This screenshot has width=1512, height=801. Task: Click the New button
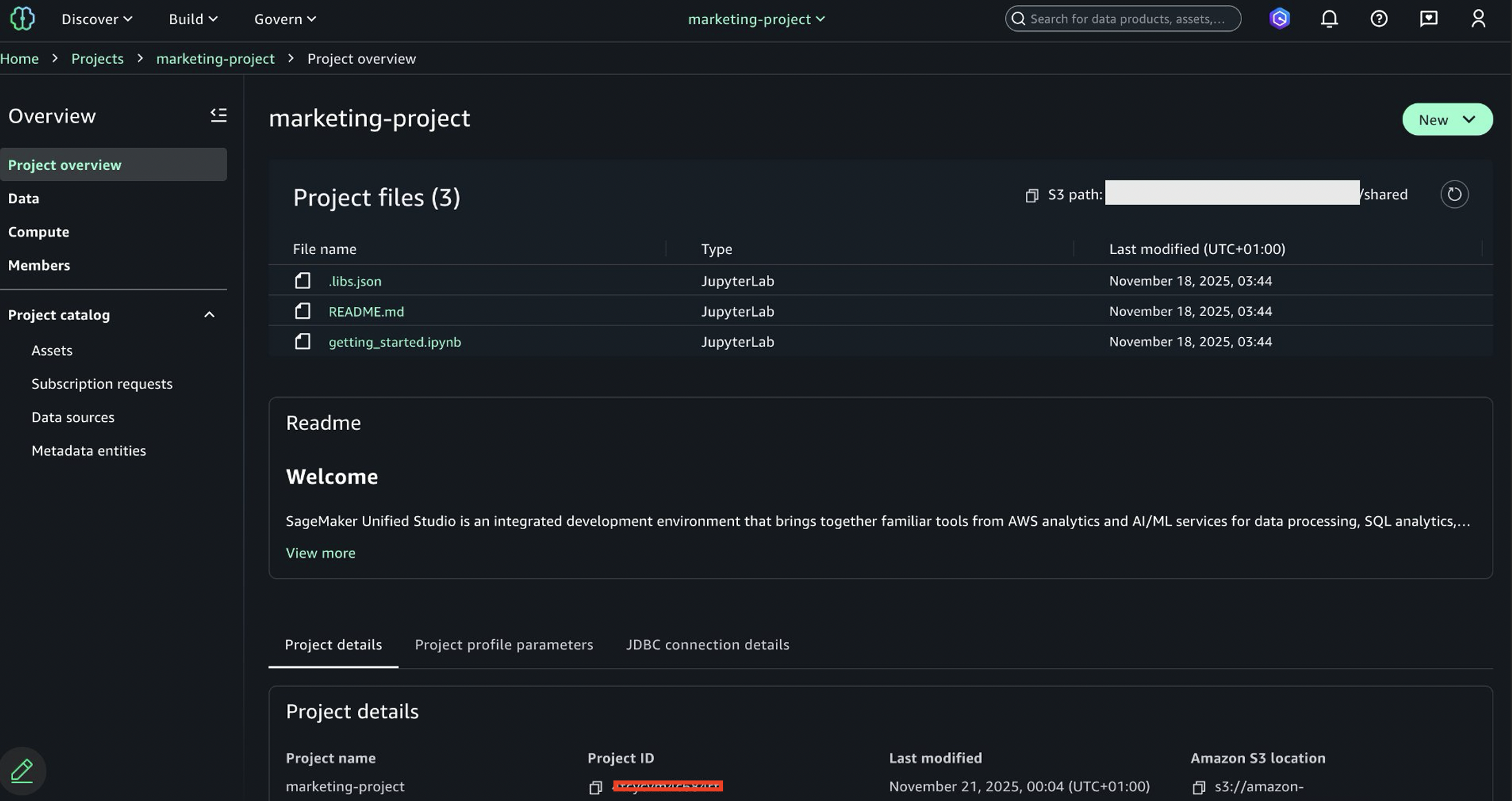pos(1447,120)
